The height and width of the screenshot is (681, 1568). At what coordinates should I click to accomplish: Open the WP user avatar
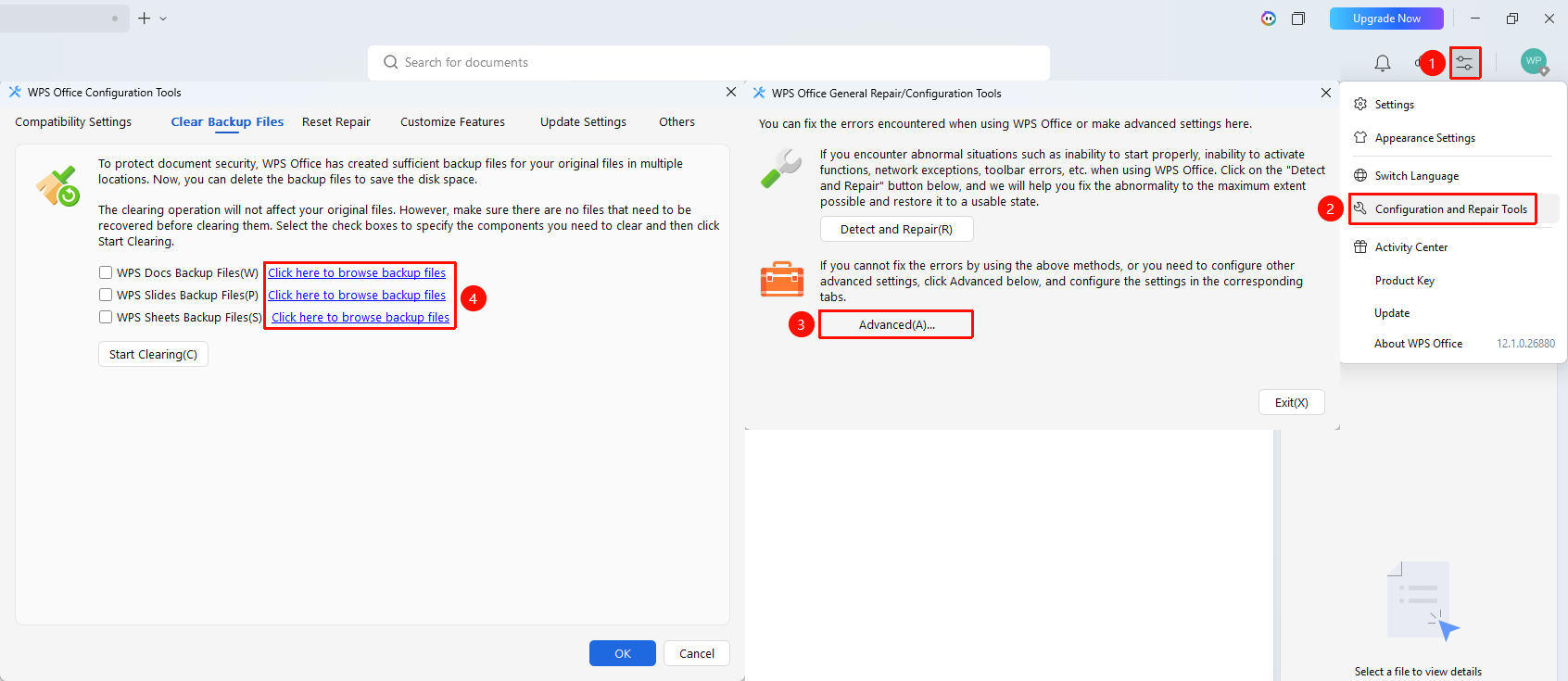pyautogui.click(x=1534, y=61)
